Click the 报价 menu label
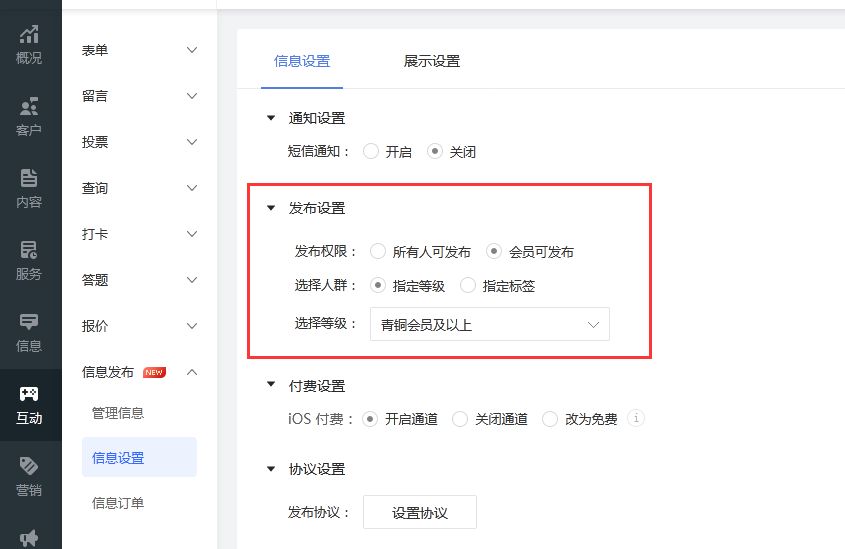845x549 pixels. coord(95,326)
